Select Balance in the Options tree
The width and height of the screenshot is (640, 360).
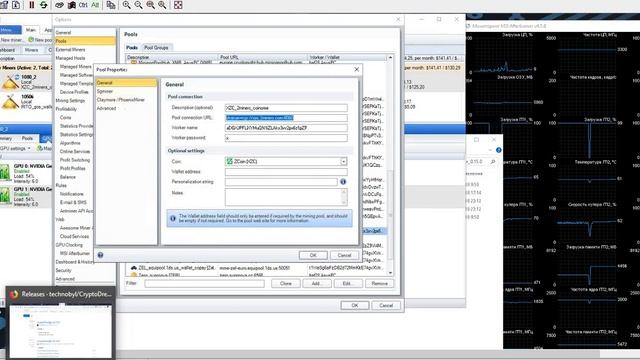pos(68,177)
